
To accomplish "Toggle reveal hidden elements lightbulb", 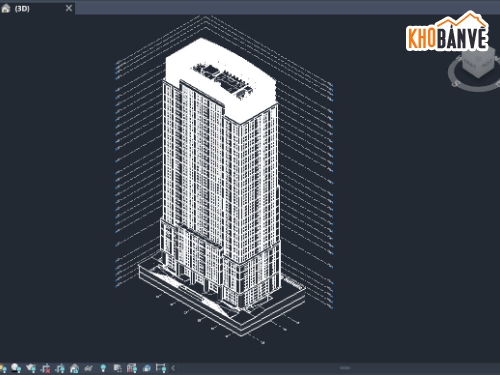I will tap(103, 368).
